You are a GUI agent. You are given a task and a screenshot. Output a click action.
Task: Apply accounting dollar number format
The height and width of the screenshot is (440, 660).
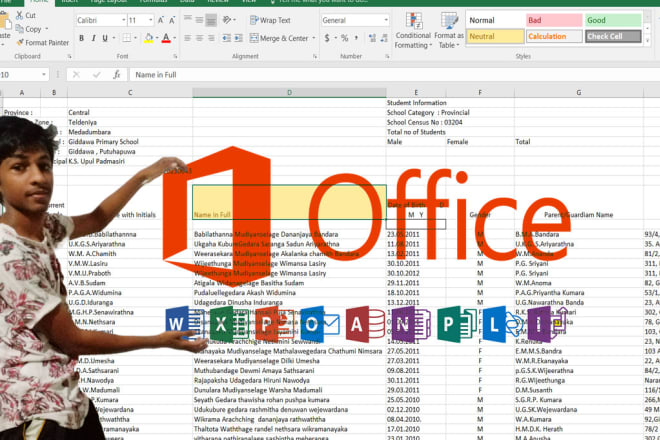[x=327, y=38]
